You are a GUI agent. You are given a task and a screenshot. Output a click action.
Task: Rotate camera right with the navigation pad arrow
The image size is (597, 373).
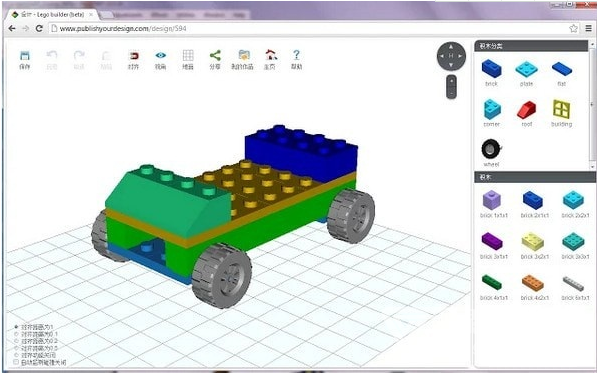[460, 56]
